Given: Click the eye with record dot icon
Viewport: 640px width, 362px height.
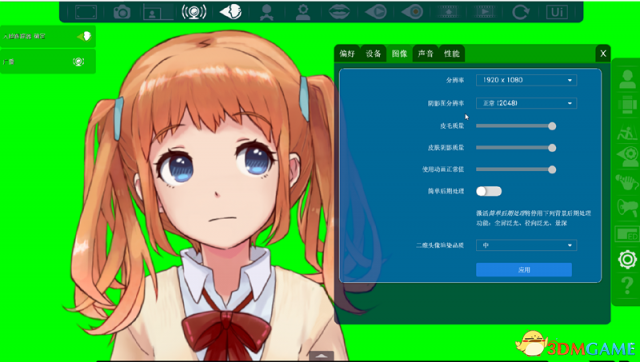Looking at the screenshot, I should [x=412, y=12].
